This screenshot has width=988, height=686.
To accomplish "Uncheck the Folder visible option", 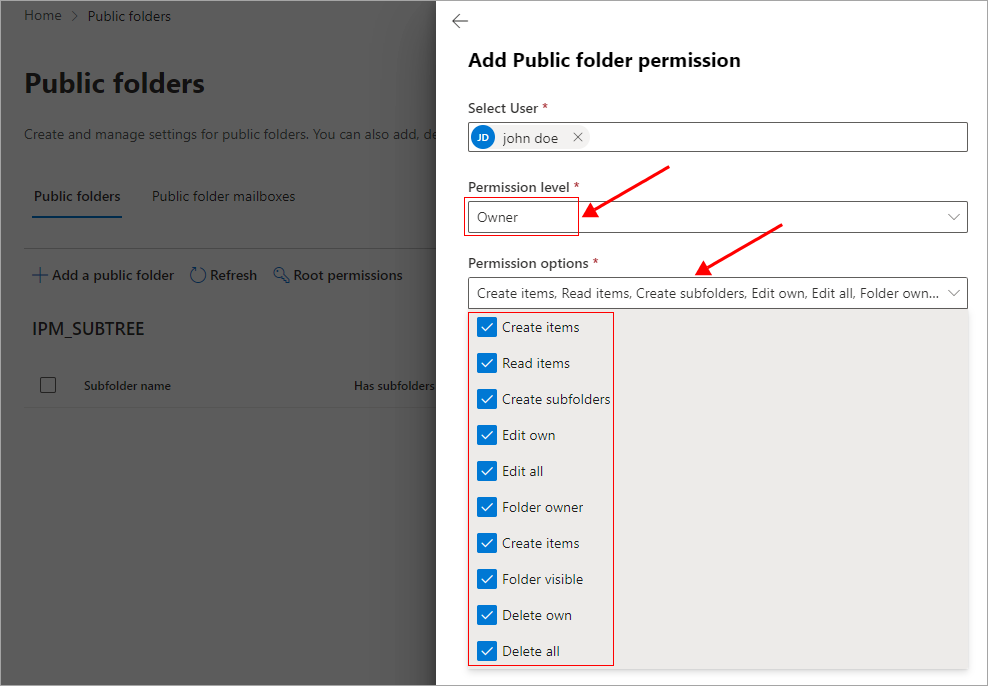I will [x=487, y=579].
